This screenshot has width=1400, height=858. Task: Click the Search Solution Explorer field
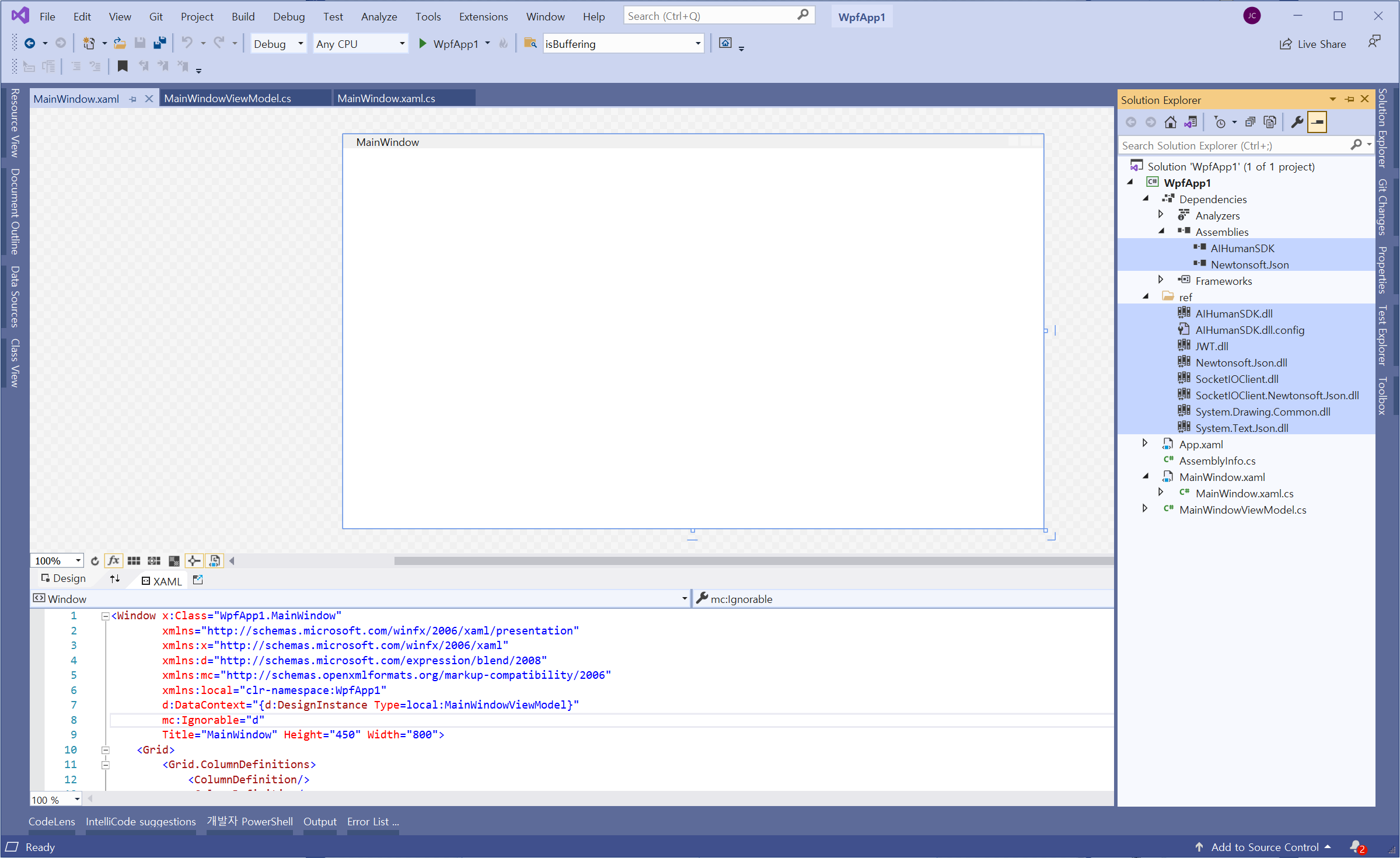coord(1246,145)
